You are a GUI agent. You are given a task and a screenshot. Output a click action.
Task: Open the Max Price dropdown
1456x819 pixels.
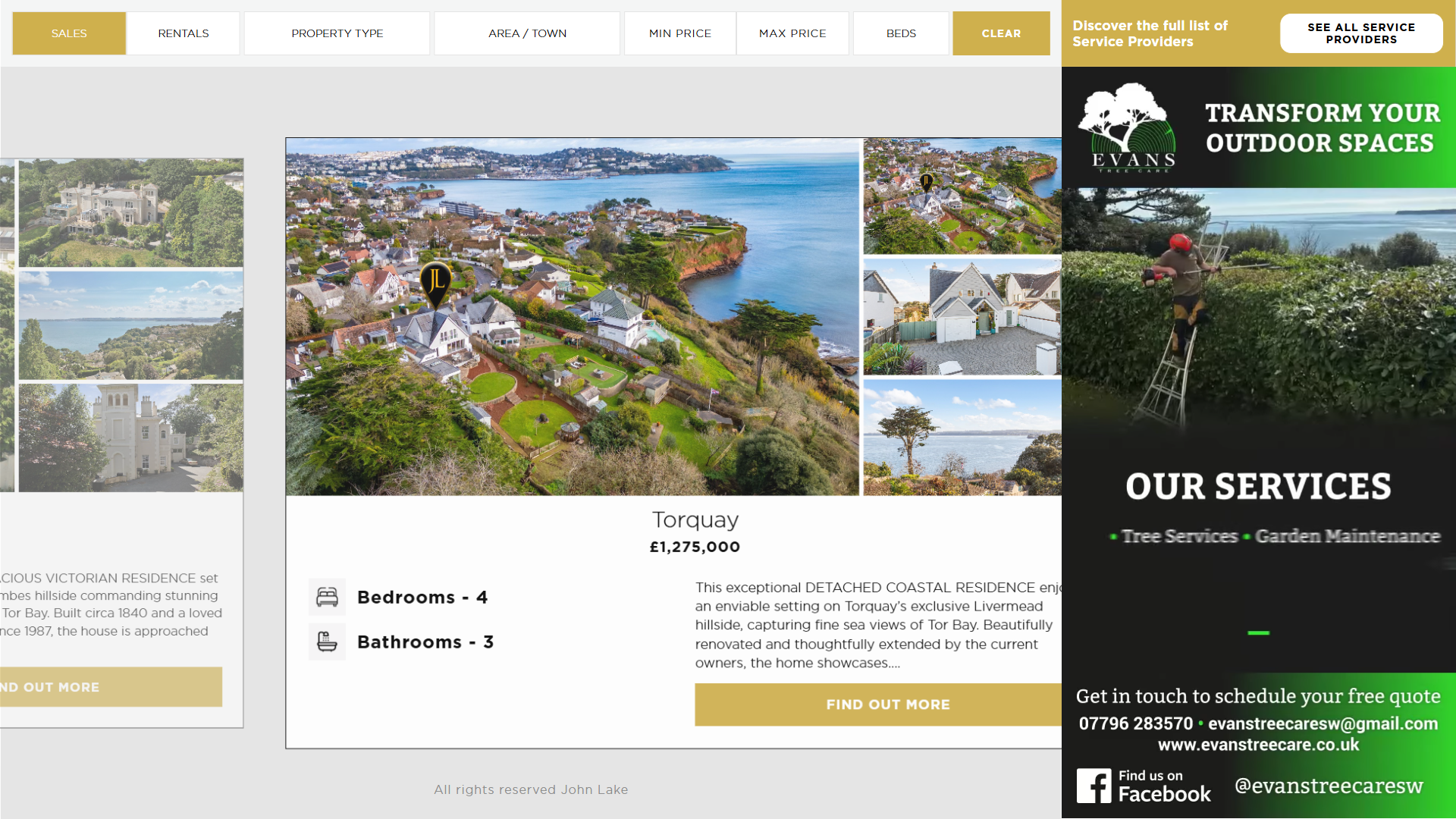[x=792, y=33]
